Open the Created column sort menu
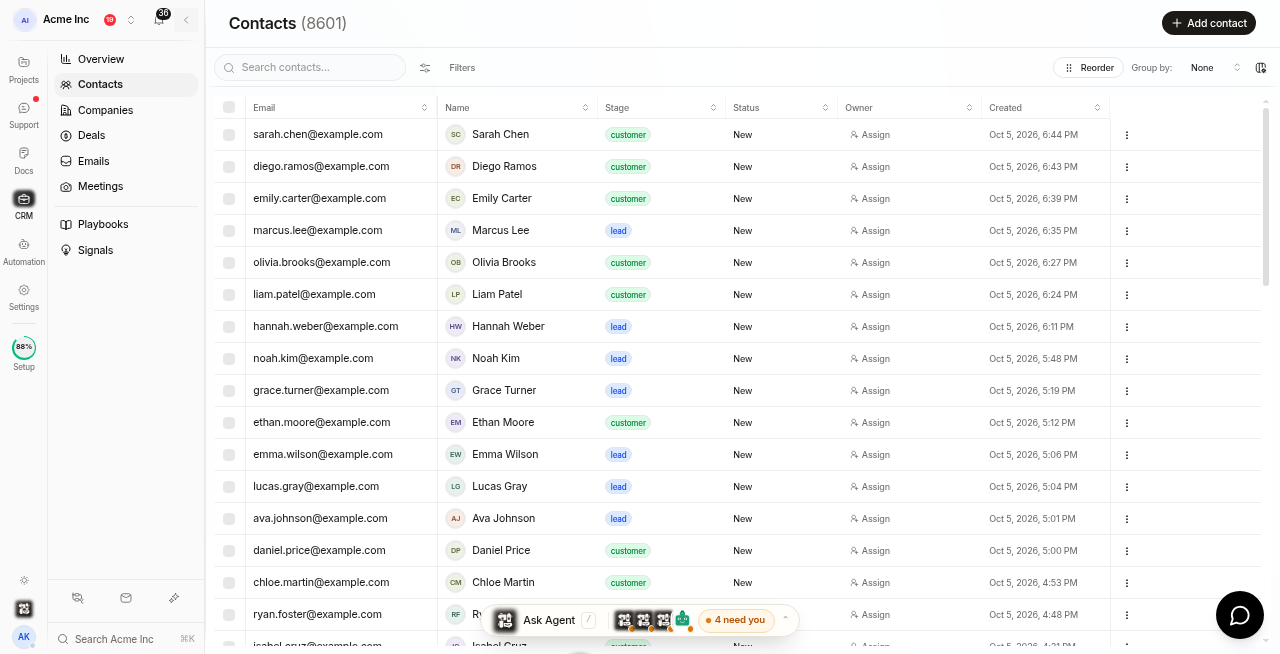Image resolution: width=1280 pixels, height=654 pixels. tap(1097, 107)
